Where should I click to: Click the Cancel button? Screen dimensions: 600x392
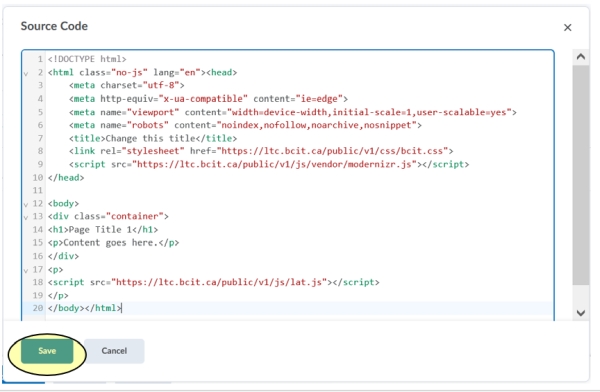(x=114, y=351)
